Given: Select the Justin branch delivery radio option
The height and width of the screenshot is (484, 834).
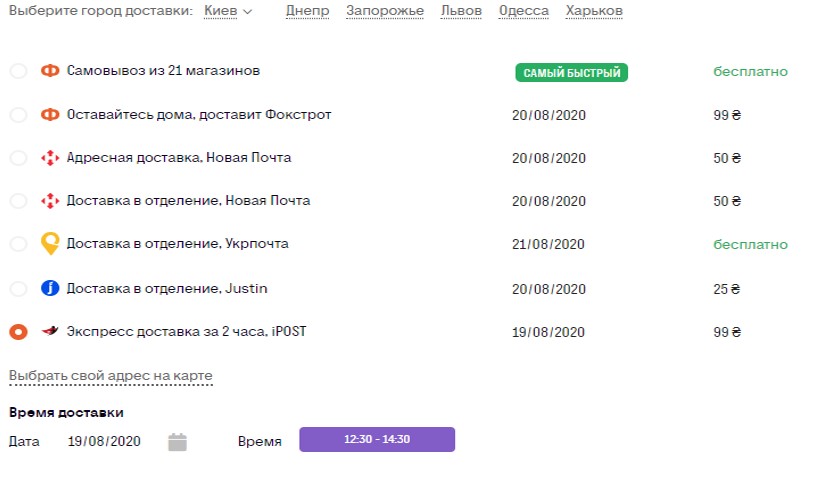Looking at the screenshot, I should (18, 289).
